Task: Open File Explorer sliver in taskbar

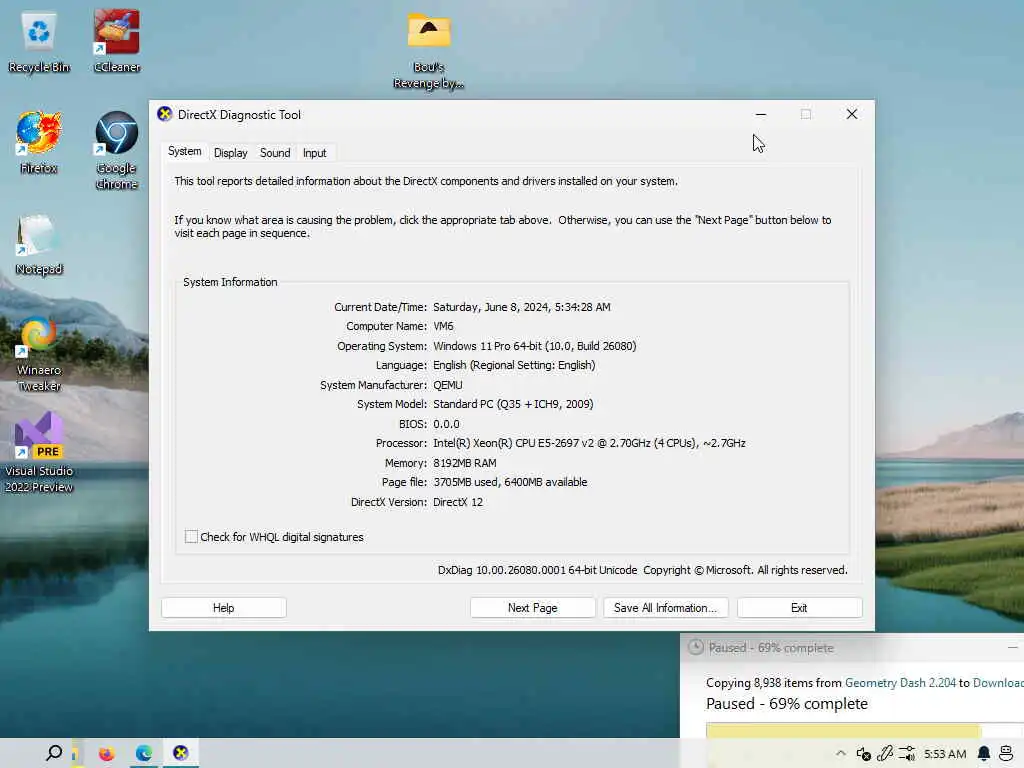Action: [74, 754]
